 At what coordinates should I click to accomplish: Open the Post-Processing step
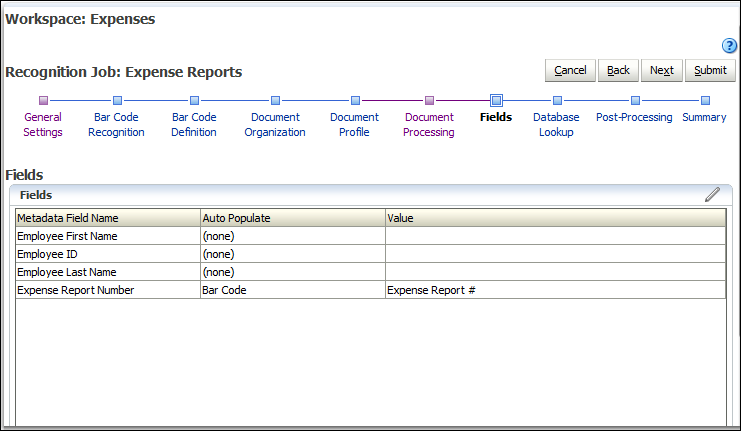coord(634,117)
